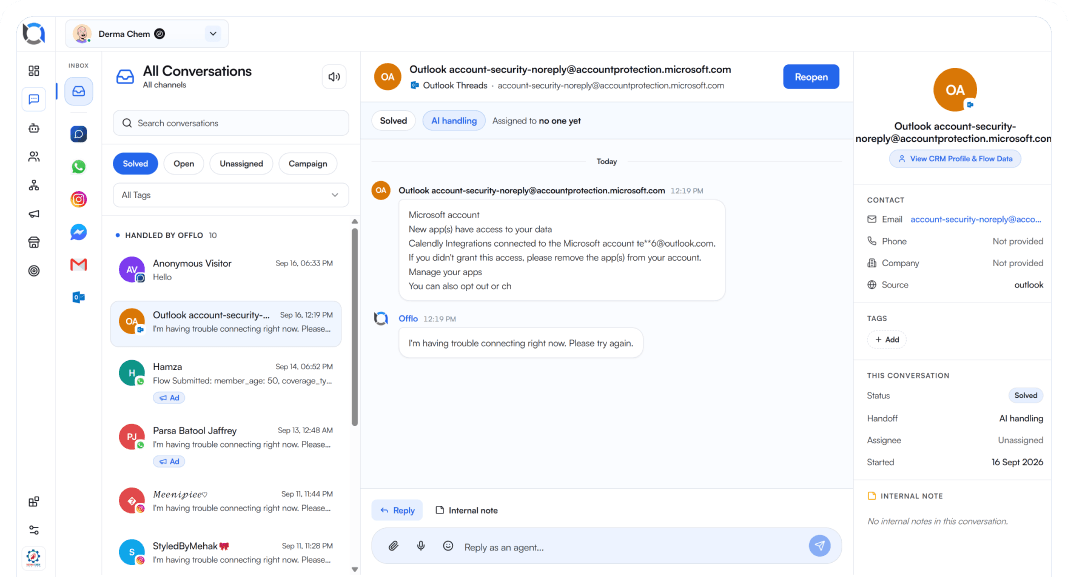Open the bot icon in left sidebar
This screenshot has width=1068, height=577.
(x=34, y=128)
